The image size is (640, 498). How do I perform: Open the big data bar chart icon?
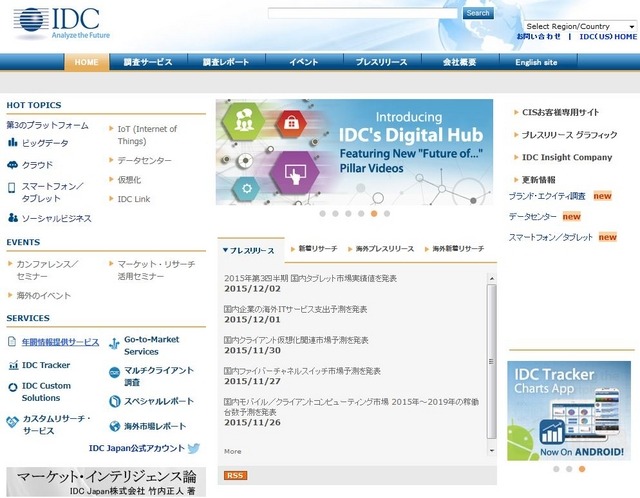point(13,142)
